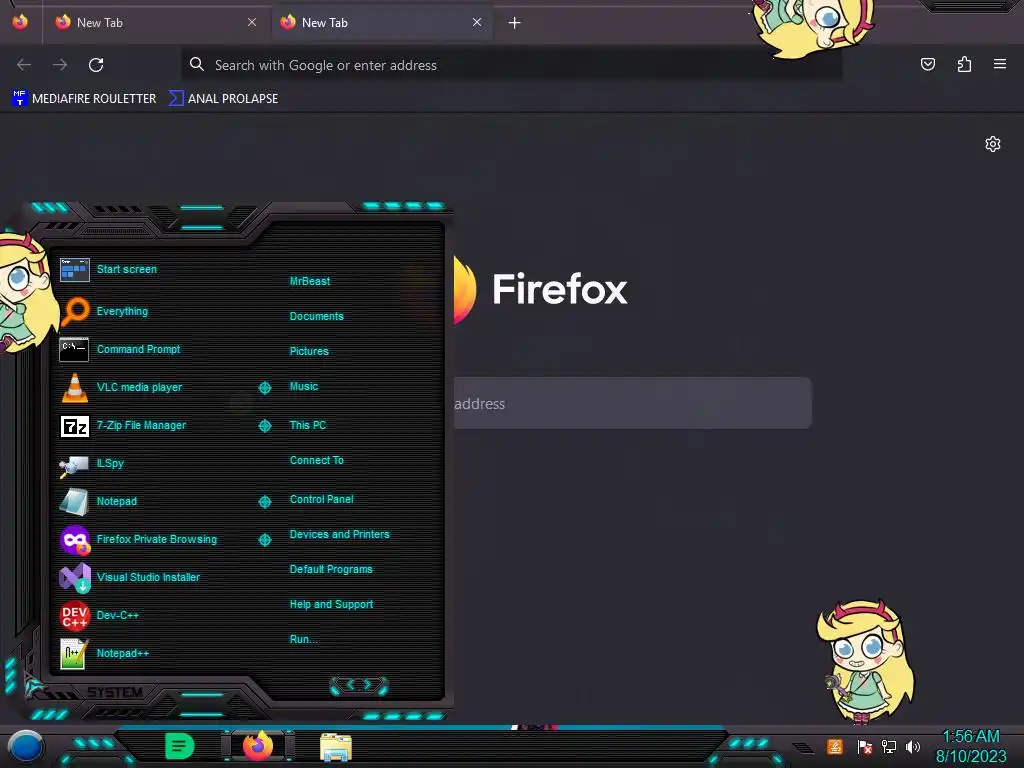Open the Pocket save icon
The width and height of the screenshot is (1024, 768).
pos(927,64)
